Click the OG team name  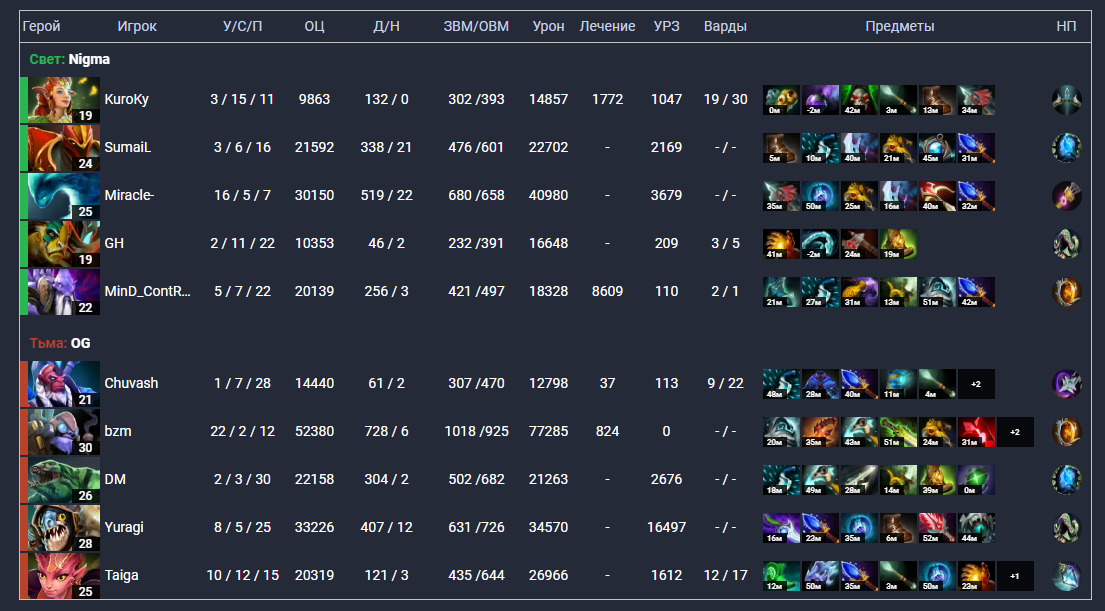pyautogui.click(x=80, y=344)
